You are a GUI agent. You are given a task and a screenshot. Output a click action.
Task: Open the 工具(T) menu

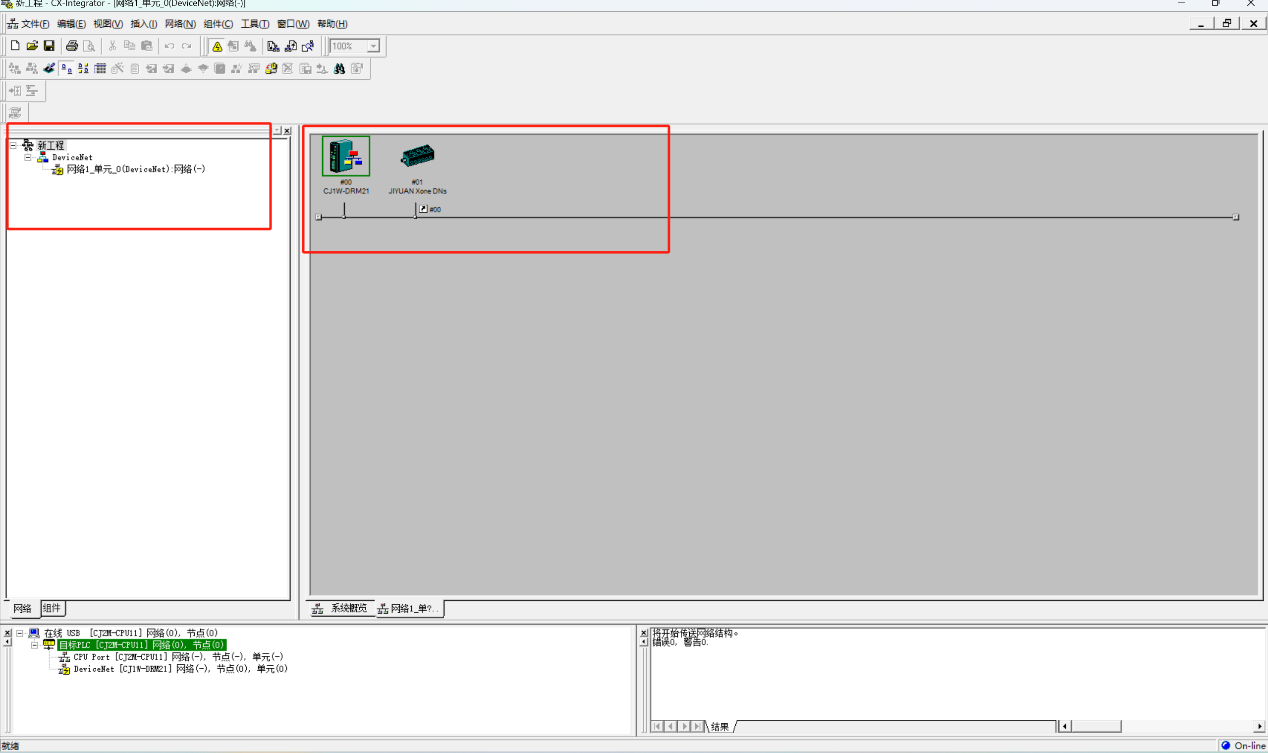click(x=255, y=24)
